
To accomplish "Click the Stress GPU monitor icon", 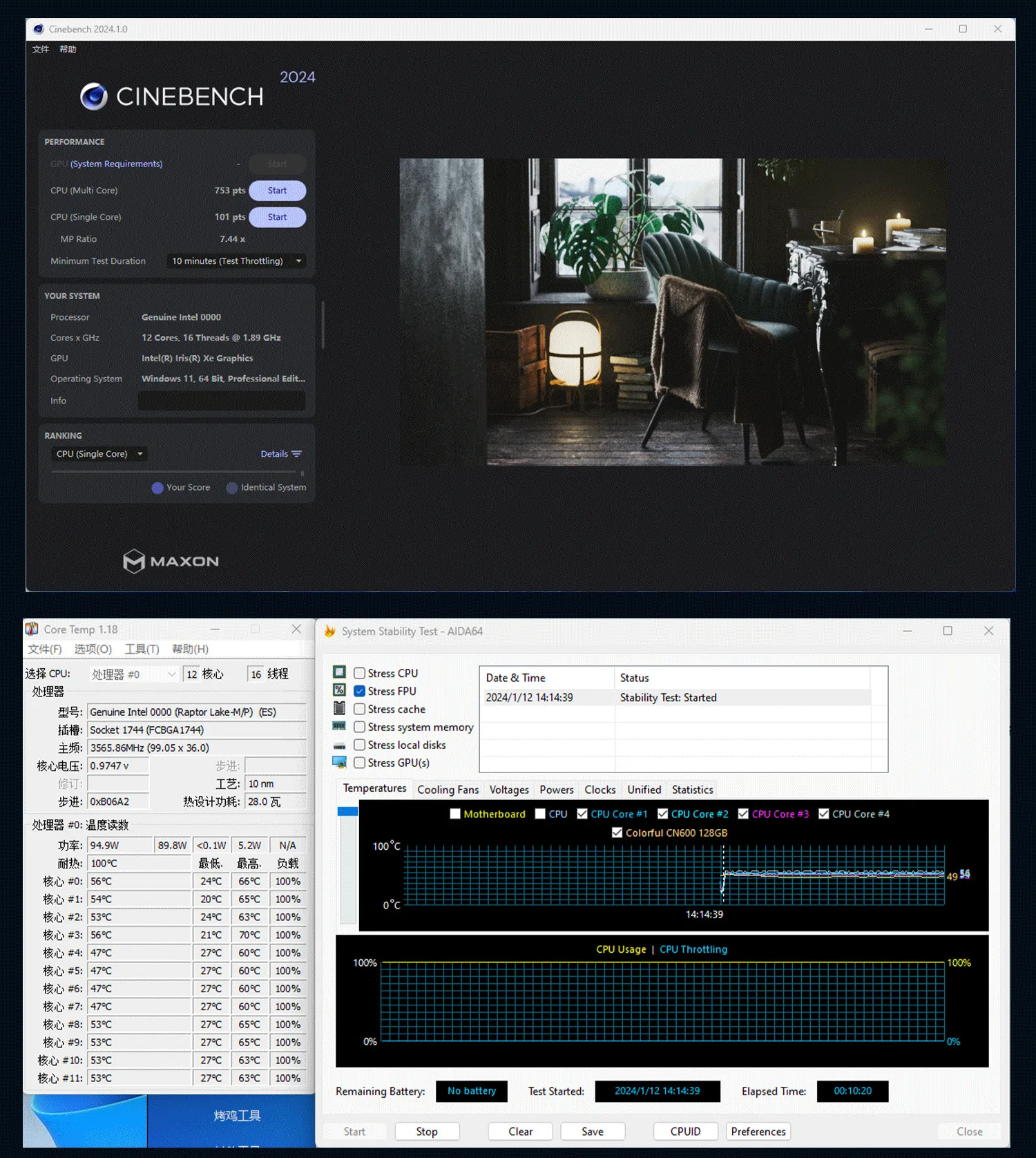I will coord(339,762).
